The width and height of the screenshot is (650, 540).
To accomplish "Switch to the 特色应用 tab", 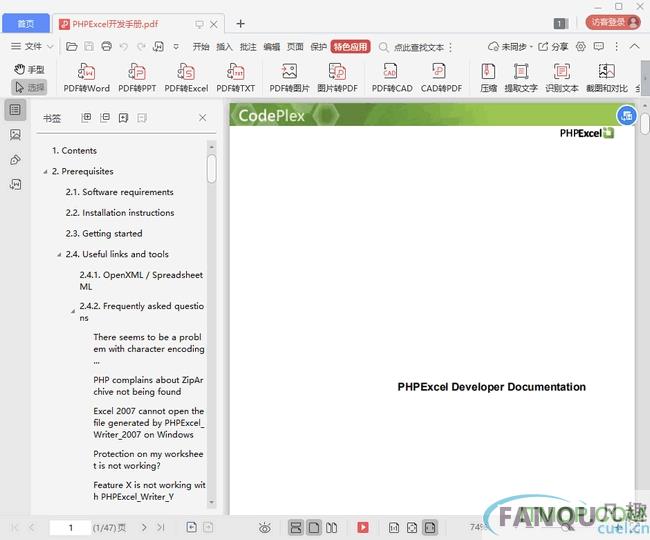I will click(350, 47).
